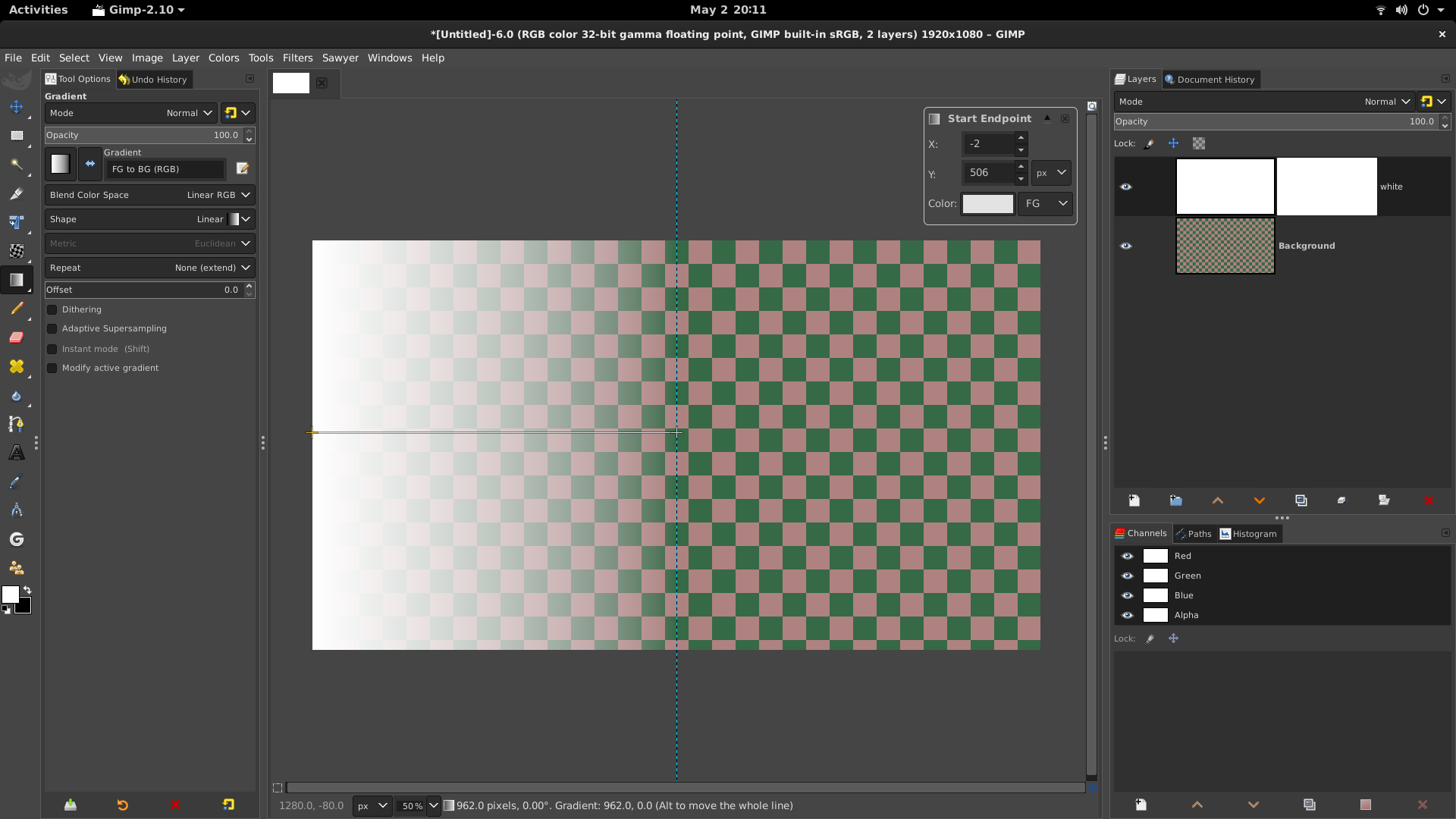Click the Start Endpoint color swatch

point(987,203)
